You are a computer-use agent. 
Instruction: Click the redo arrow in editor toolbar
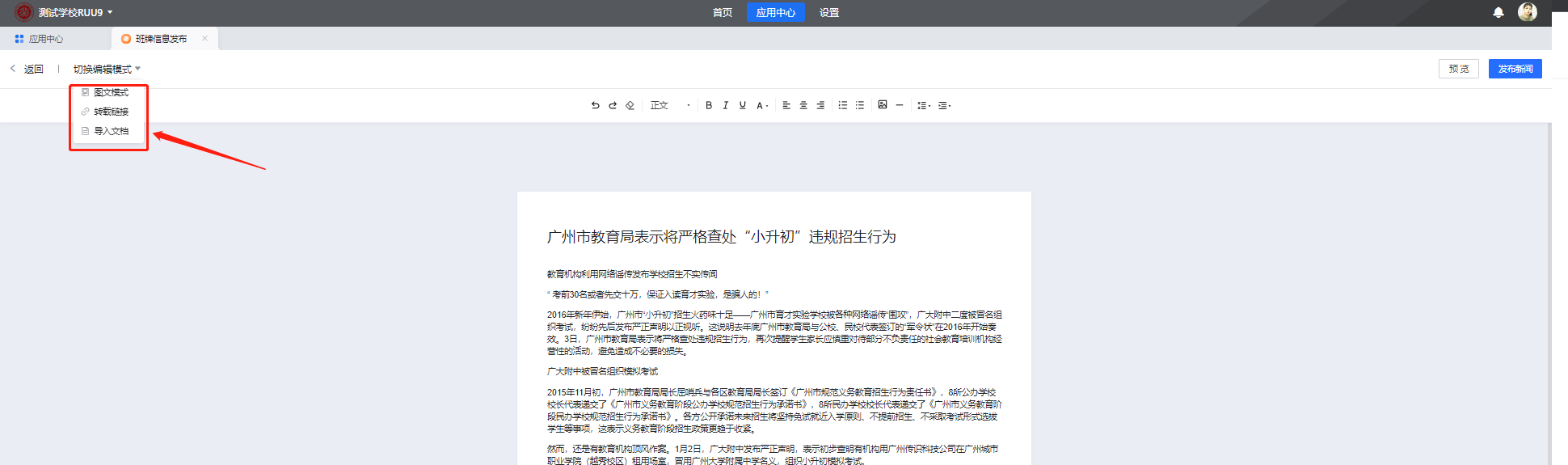[x=613, y=105]
